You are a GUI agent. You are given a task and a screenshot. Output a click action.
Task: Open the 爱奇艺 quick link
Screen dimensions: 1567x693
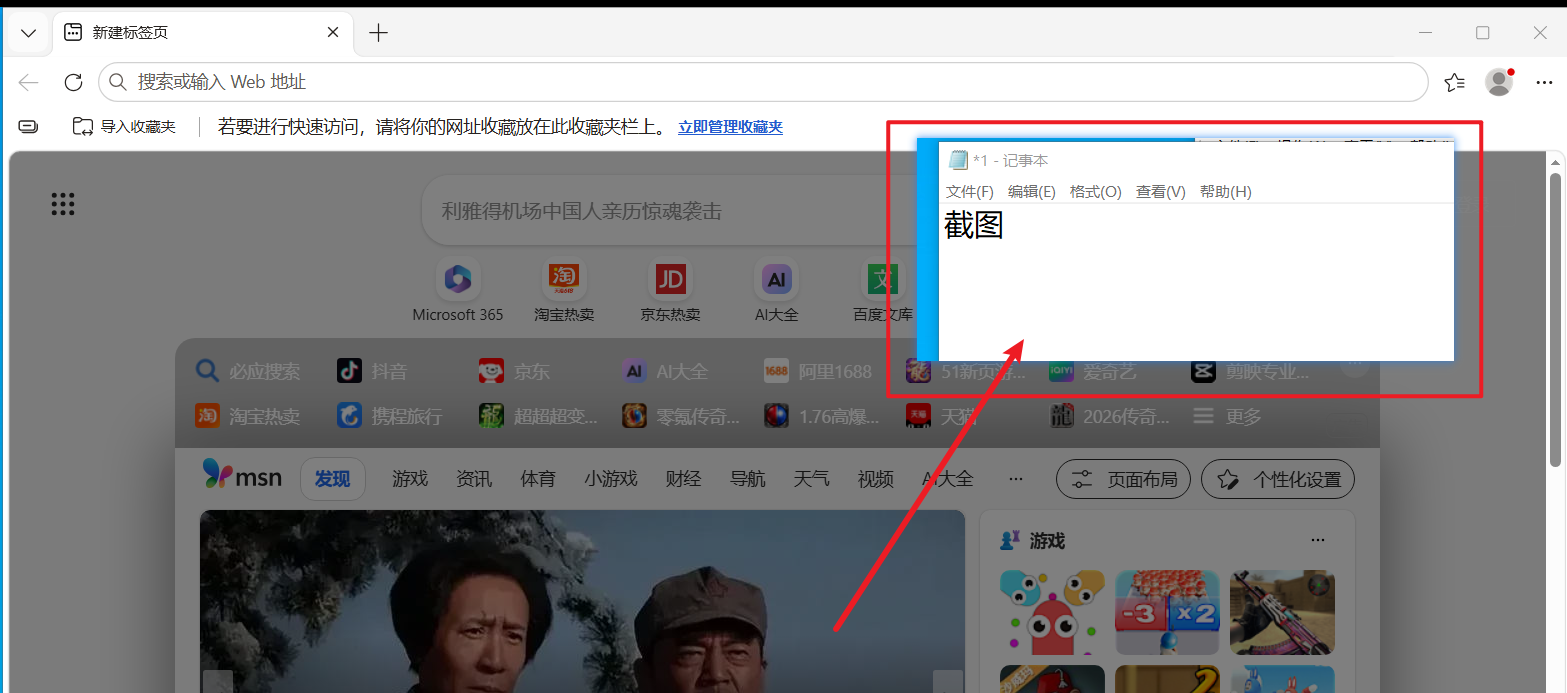1093,372
